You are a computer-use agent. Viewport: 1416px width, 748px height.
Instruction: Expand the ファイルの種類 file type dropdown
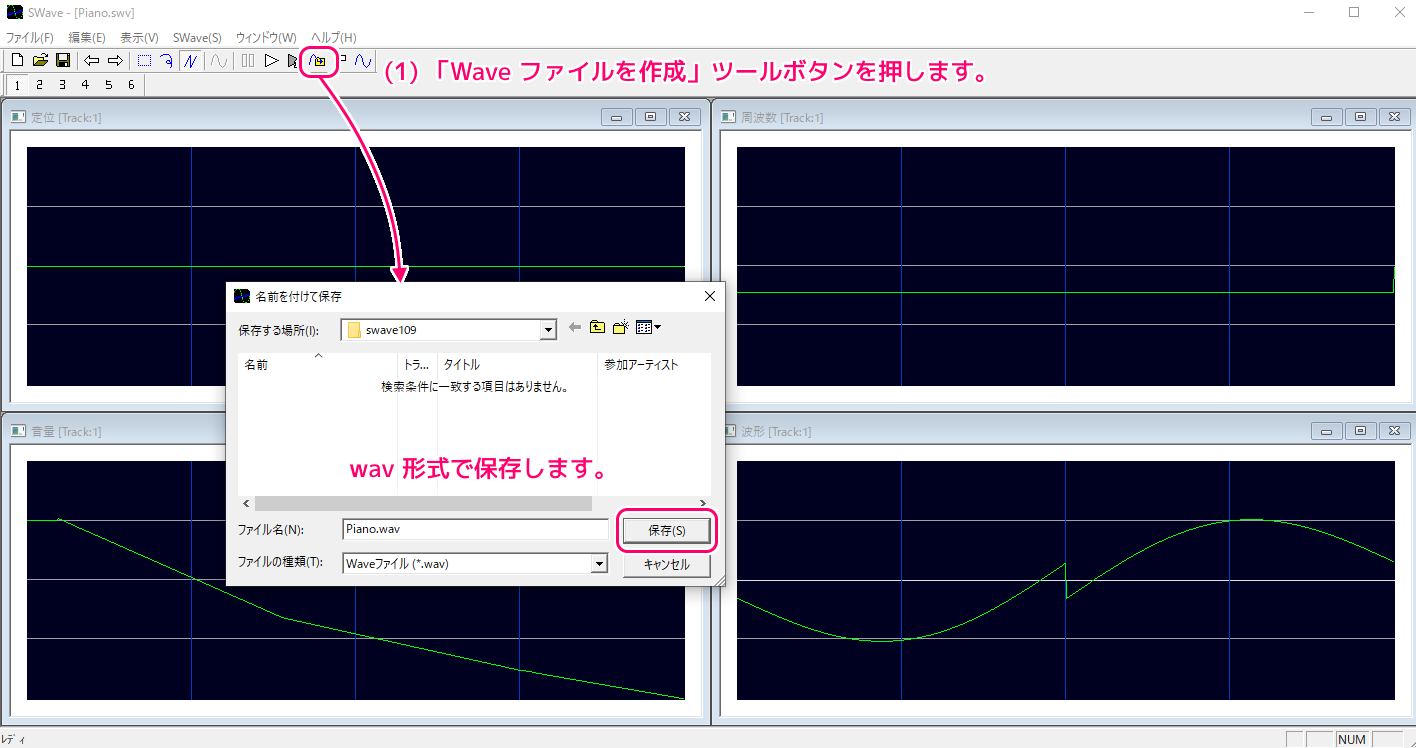[599, 563]
